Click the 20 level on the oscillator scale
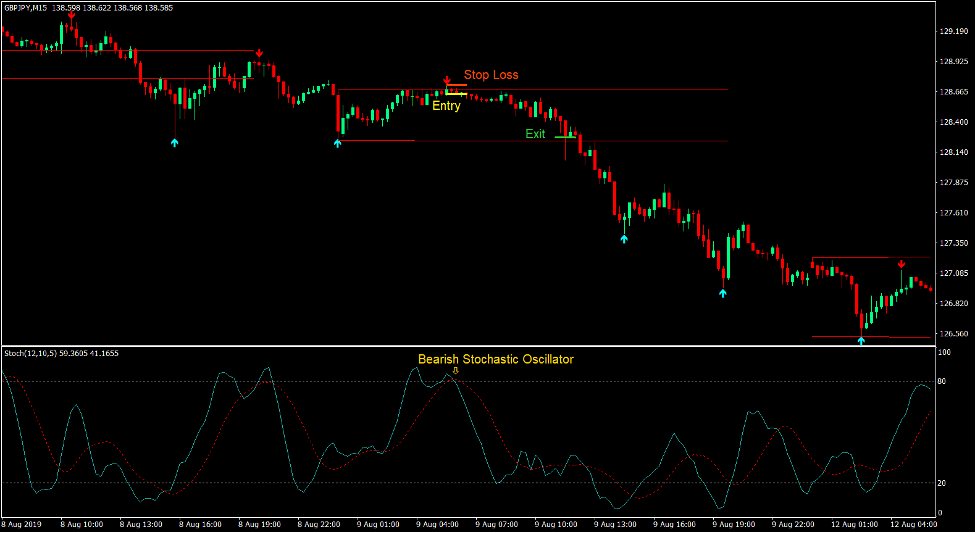977x533 pixels. (x=943, y=483)
